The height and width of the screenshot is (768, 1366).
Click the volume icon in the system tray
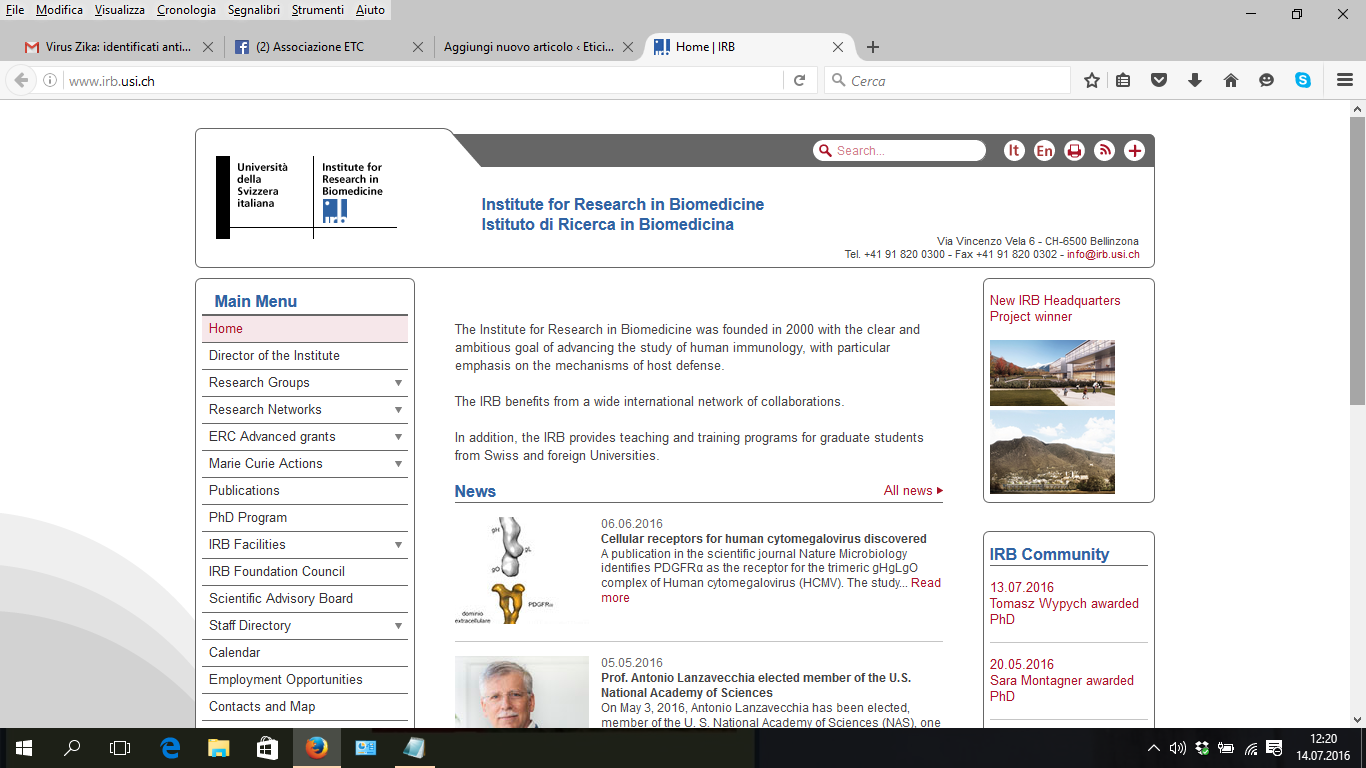click(x=1177, y=748)
